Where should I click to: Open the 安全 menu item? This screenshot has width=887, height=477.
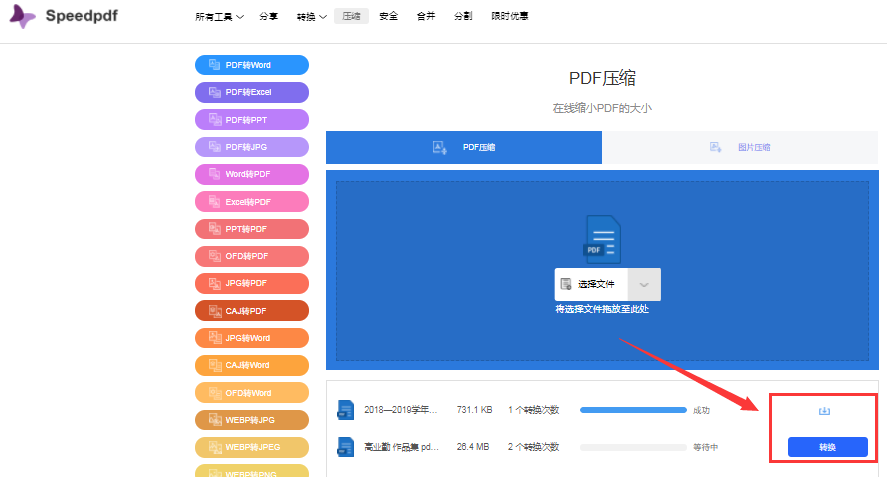pyautogui.click(x=389, y=16)
